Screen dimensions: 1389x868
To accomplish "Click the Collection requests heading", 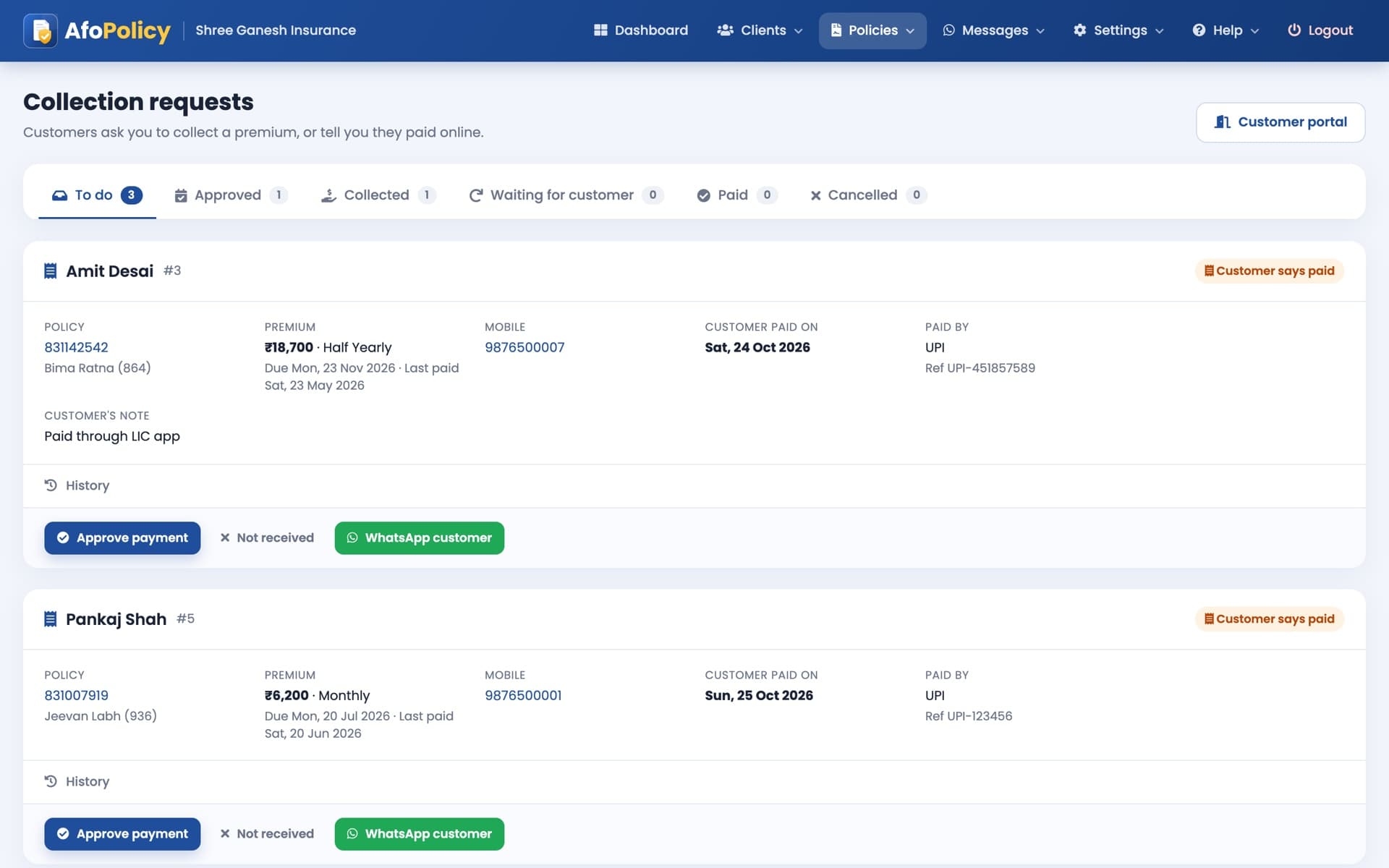I will 138,102.
